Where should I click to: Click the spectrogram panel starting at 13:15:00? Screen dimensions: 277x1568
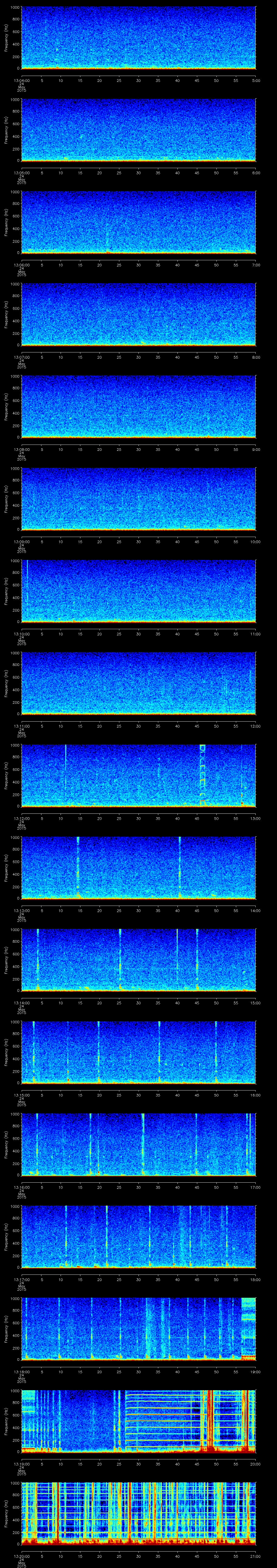(x=139, y=1052)
